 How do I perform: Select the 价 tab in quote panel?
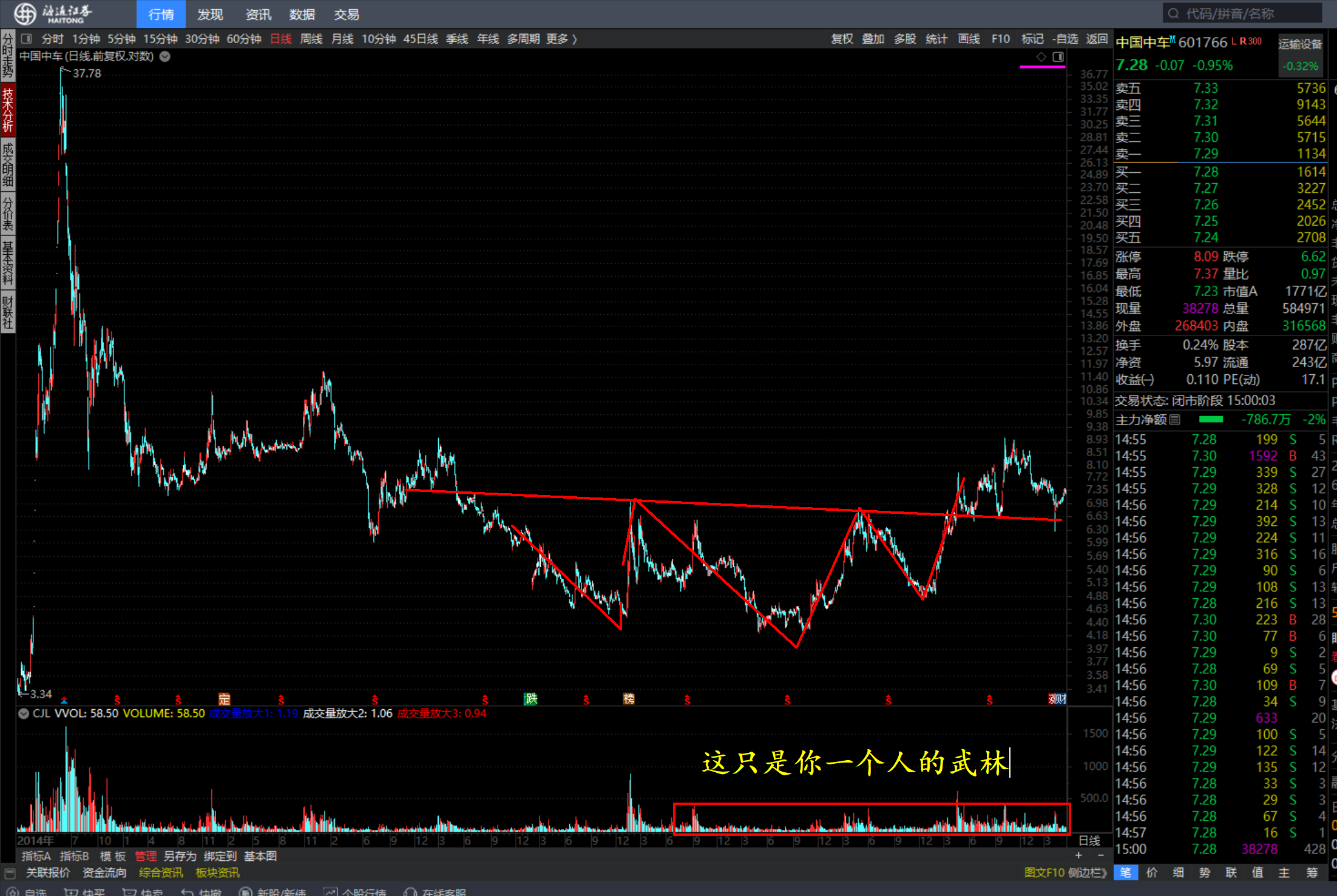pyautogui.click(x=1152, y=873)
